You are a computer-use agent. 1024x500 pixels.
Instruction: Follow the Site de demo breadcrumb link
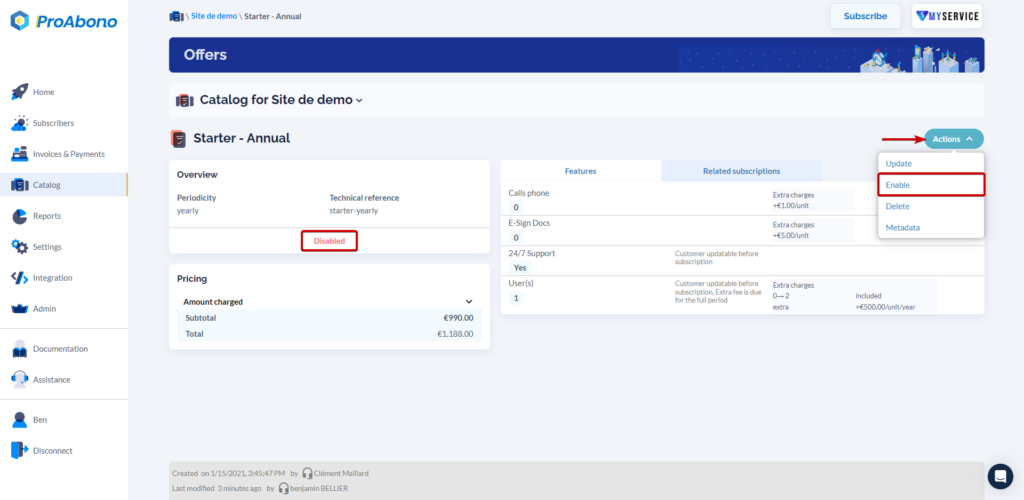click(x=214, y=16)
